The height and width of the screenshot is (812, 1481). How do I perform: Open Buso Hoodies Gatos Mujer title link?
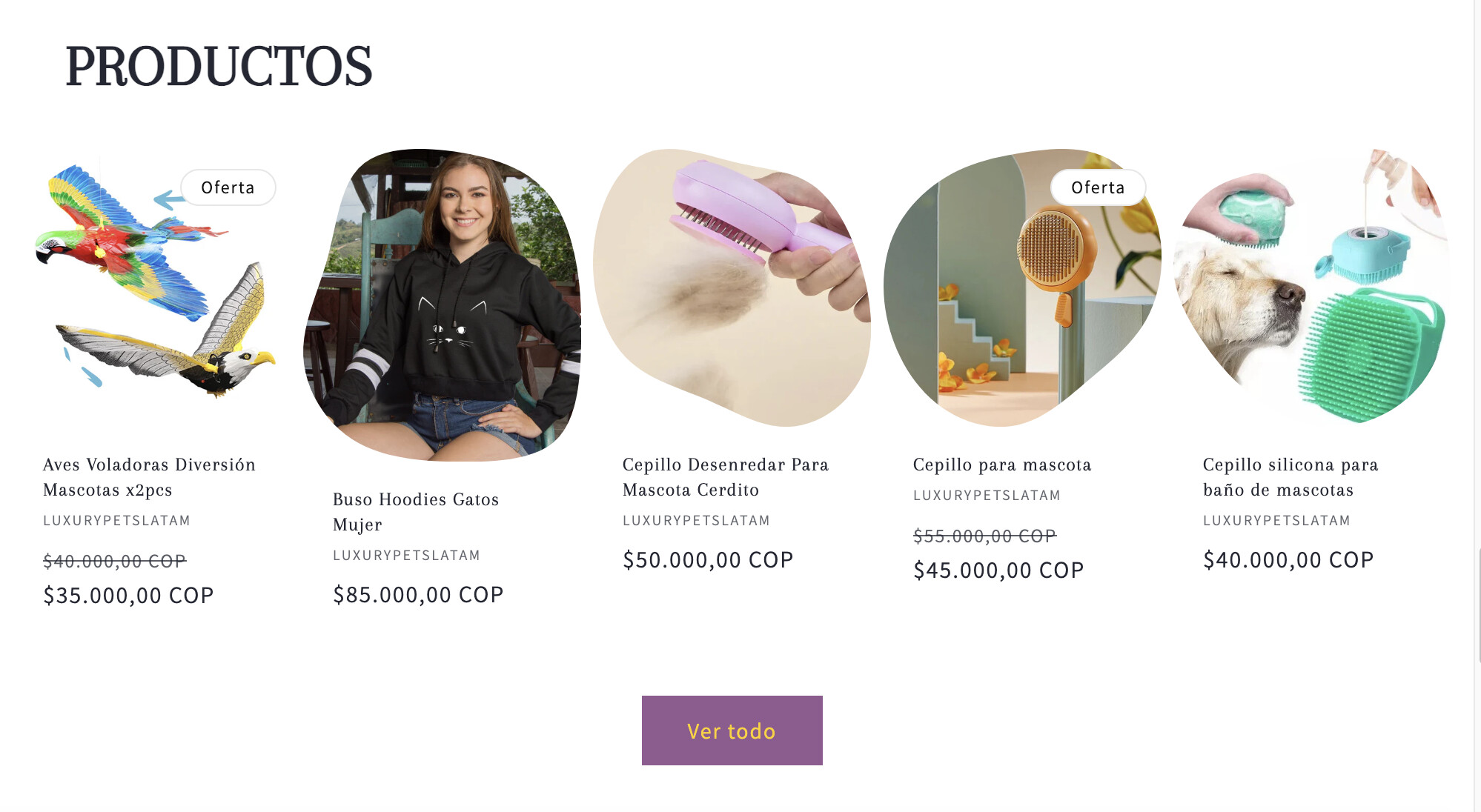click(x=415, y=512)
